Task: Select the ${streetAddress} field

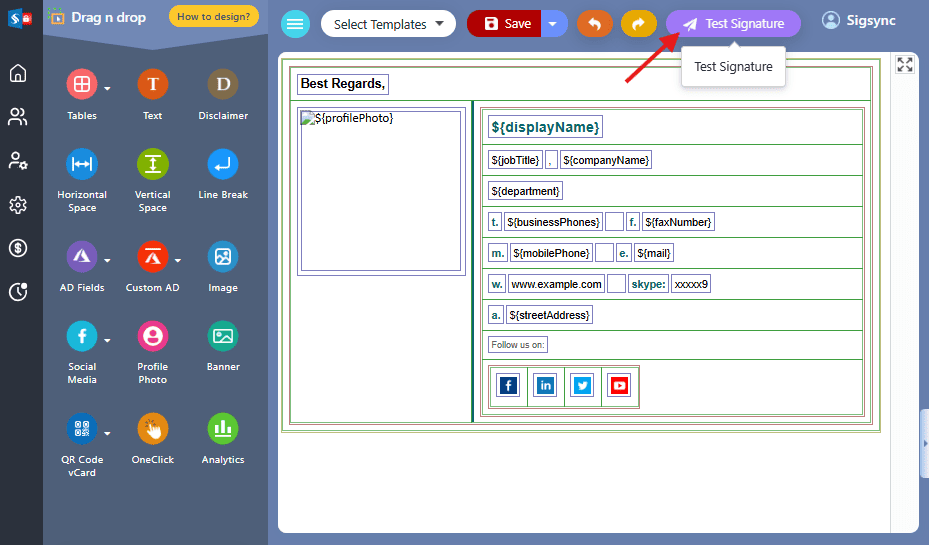Action: pos(549,315)
